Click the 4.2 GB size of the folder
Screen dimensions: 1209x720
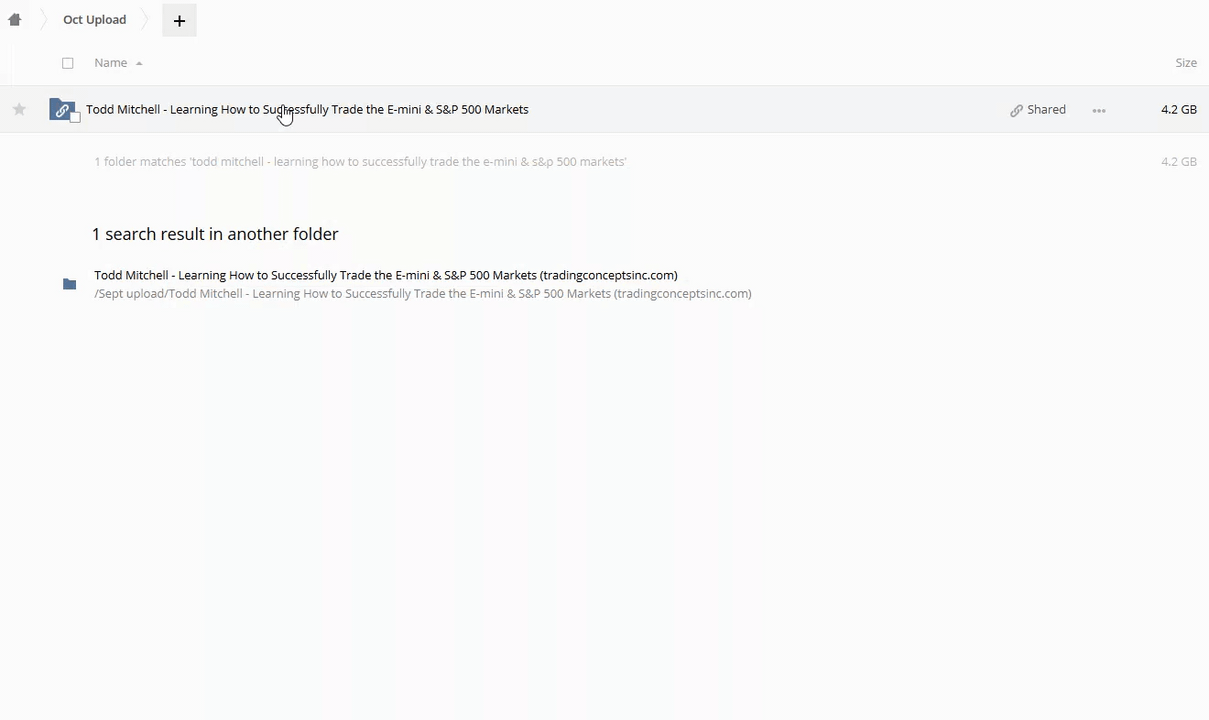1178,110
